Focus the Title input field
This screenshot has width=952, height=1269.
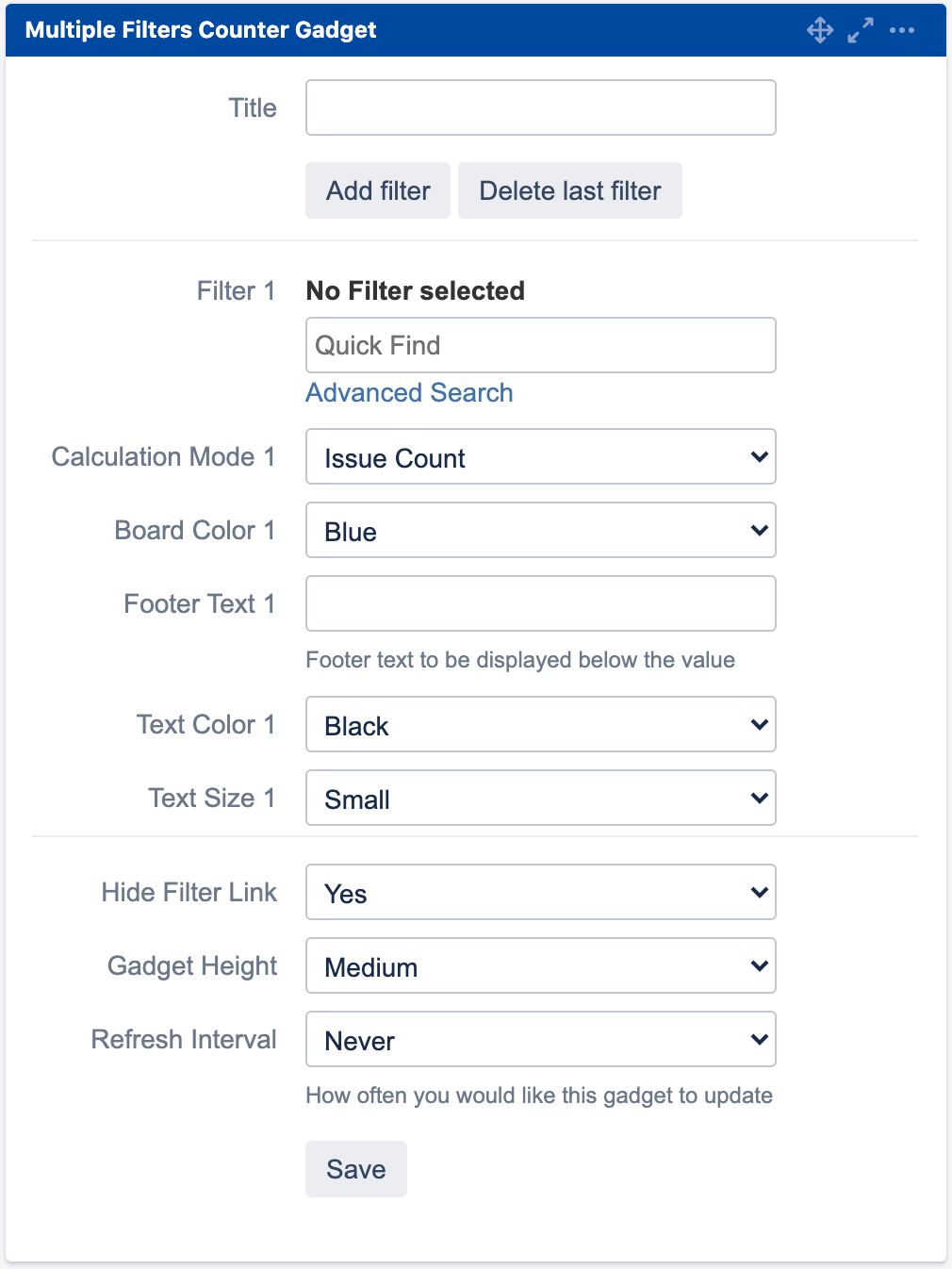point(541,108)
